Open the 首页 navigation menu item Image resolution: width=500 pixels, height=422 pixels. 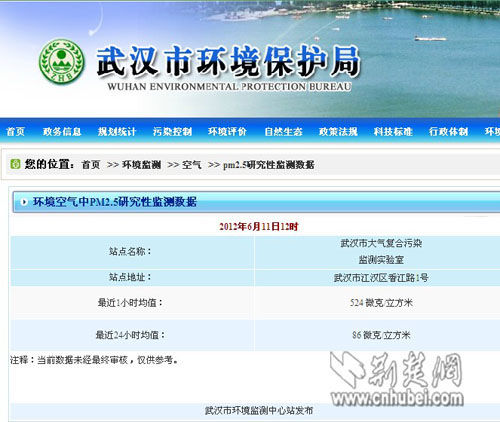[x=16, y=131]
